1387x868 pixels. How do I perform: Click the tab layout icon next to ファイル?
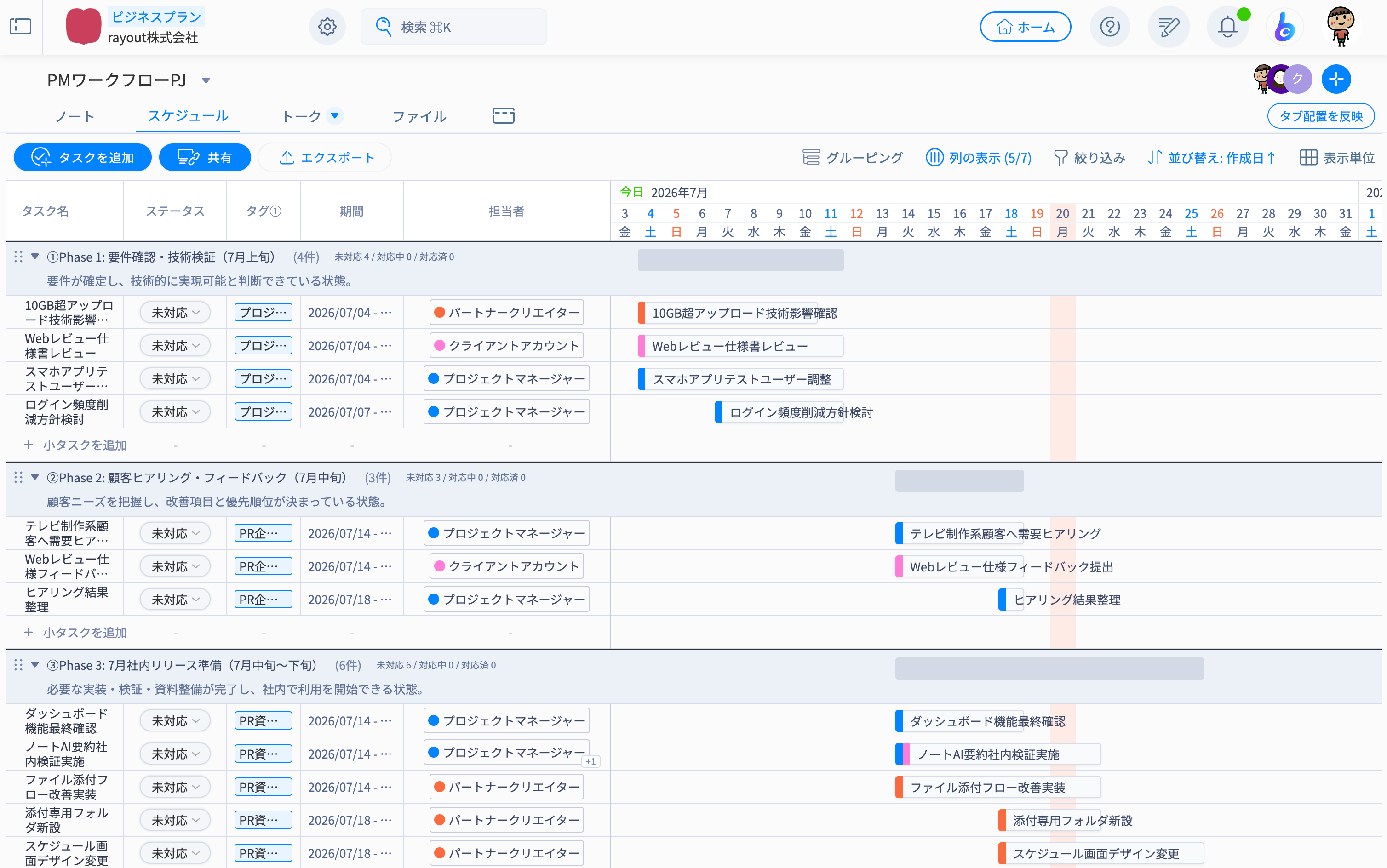(504, 115)
